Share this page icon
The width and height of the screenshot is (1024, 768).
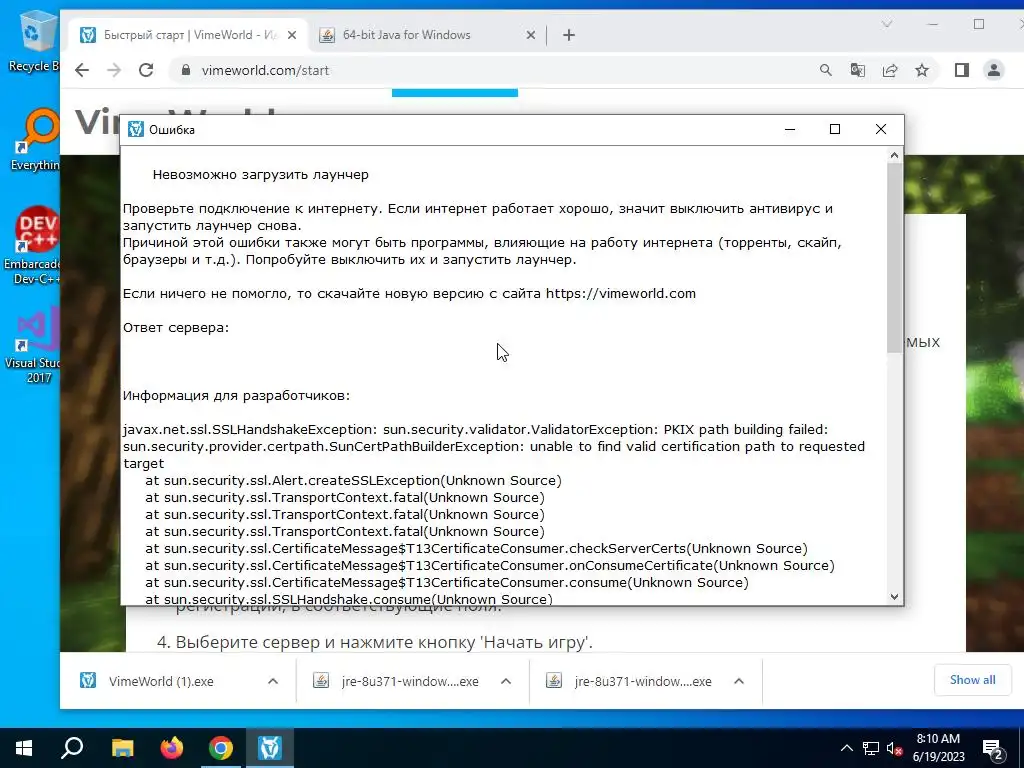(889, 71)
